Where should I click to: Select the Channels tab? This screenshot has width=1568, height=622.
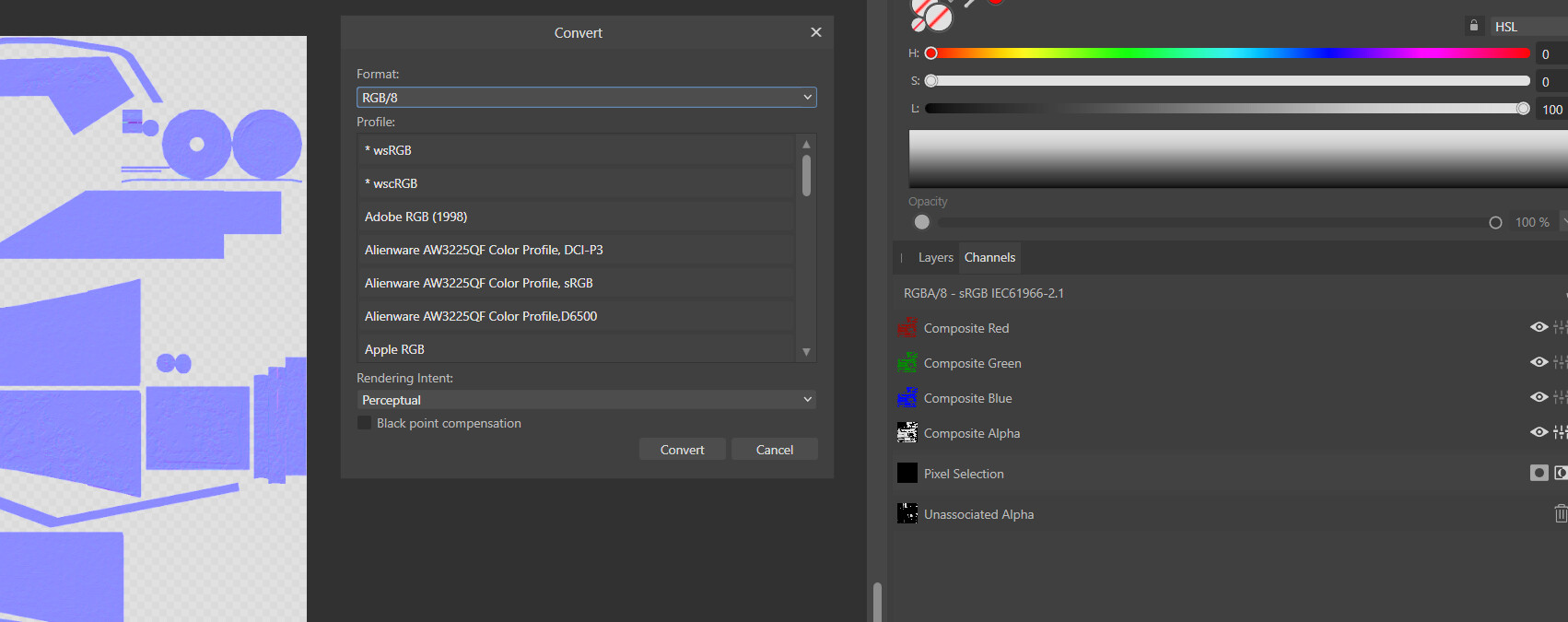[989, 258]
